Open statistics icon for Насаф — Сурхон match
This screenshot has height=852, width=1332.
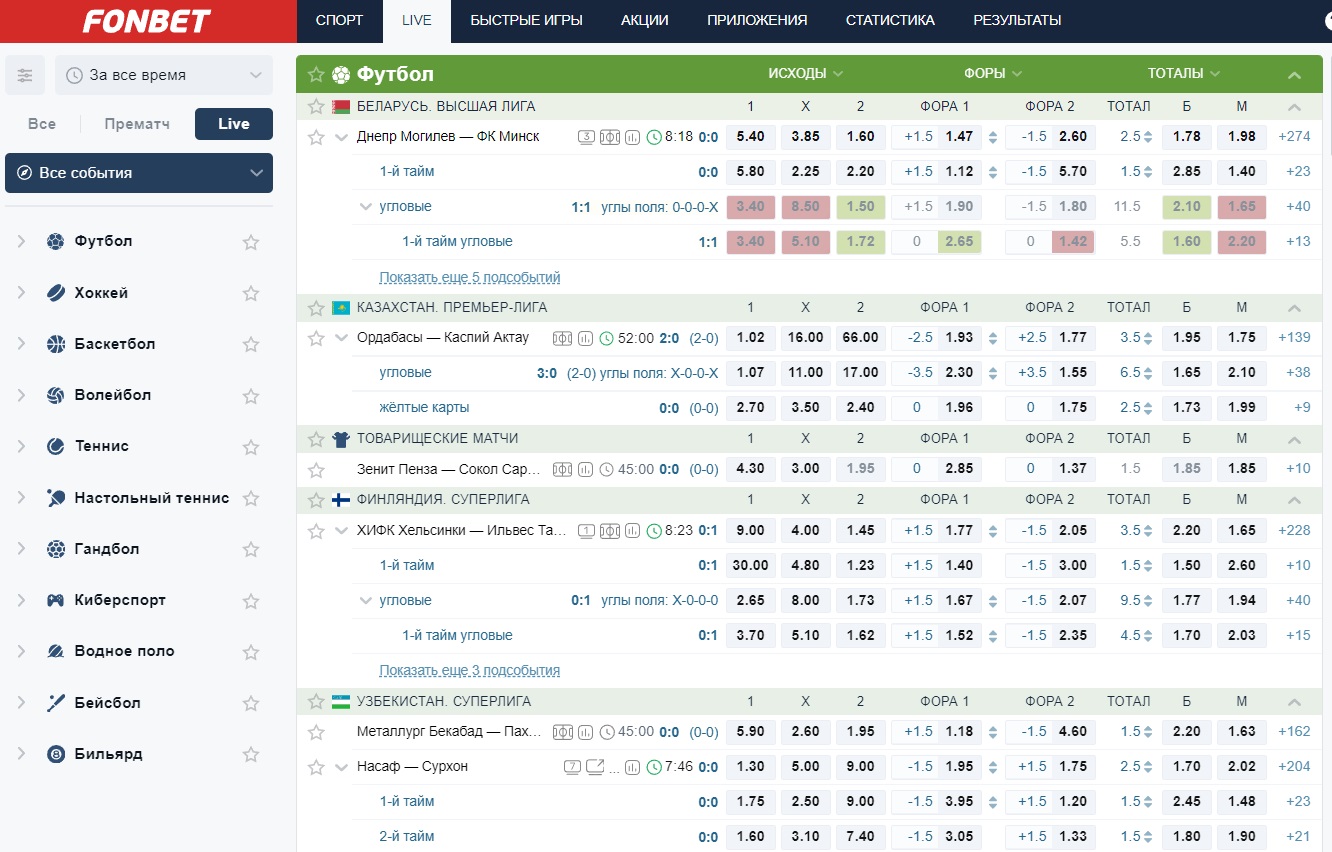pyautogui.click(x=634, y=767)
